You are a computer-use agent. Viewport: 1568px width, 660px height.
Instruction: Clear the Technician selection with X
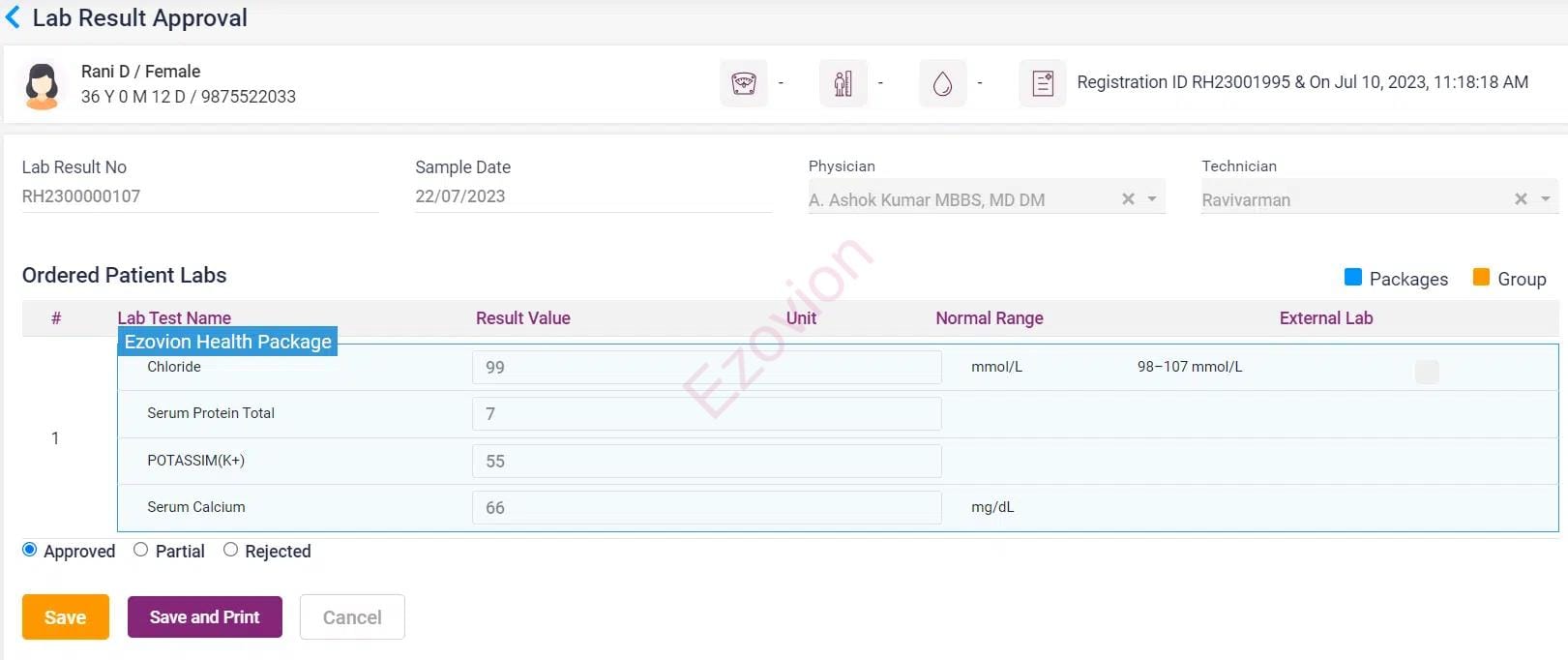pos(1521,199)
